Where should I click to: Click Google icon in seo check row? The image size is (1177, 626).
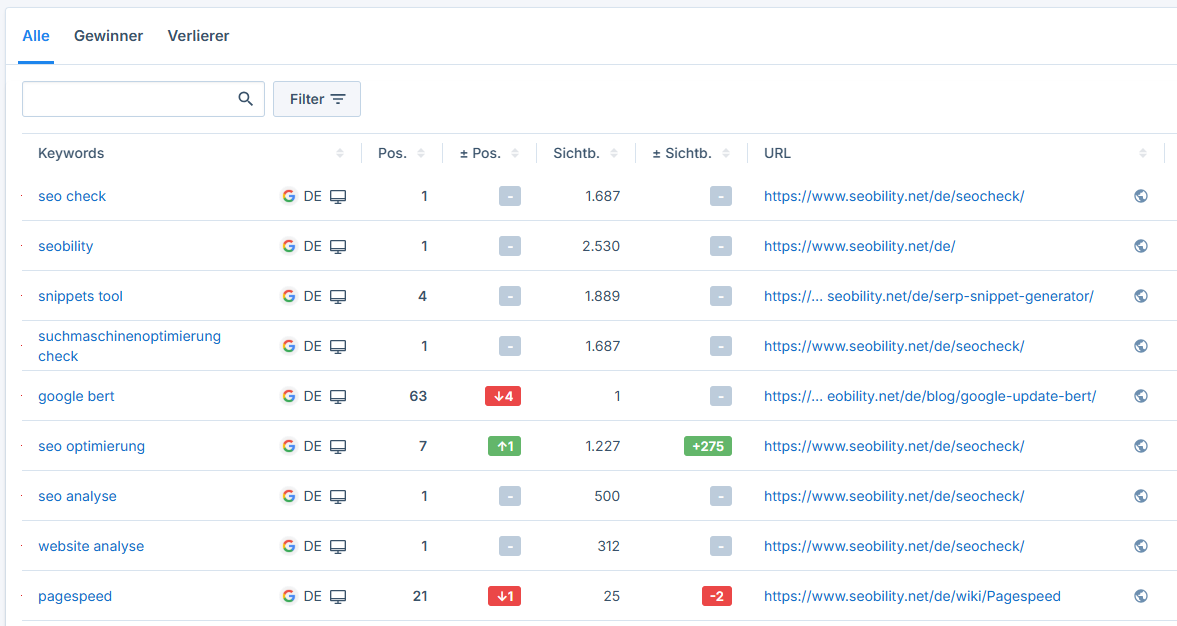click(289, 196)
